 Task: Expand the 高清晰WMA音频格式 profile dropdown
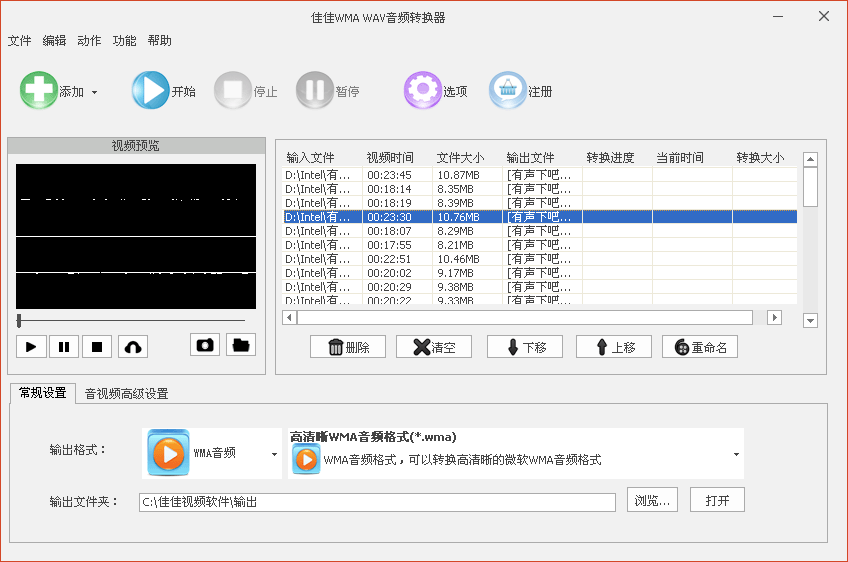pos(736,454)
